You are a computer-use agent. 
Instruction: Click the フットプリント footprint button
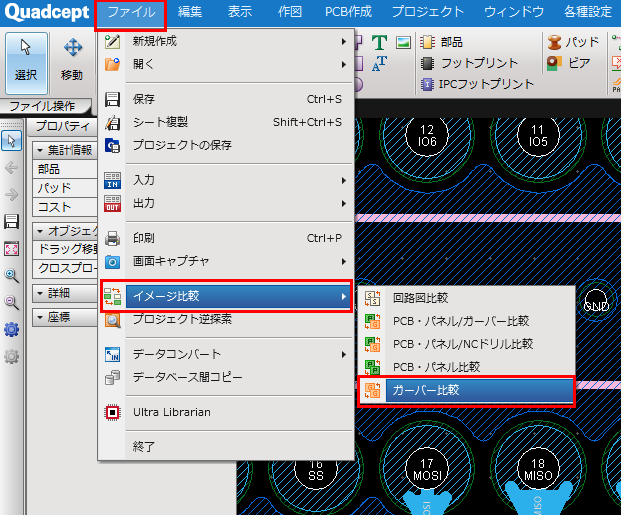tap(469, 63)
